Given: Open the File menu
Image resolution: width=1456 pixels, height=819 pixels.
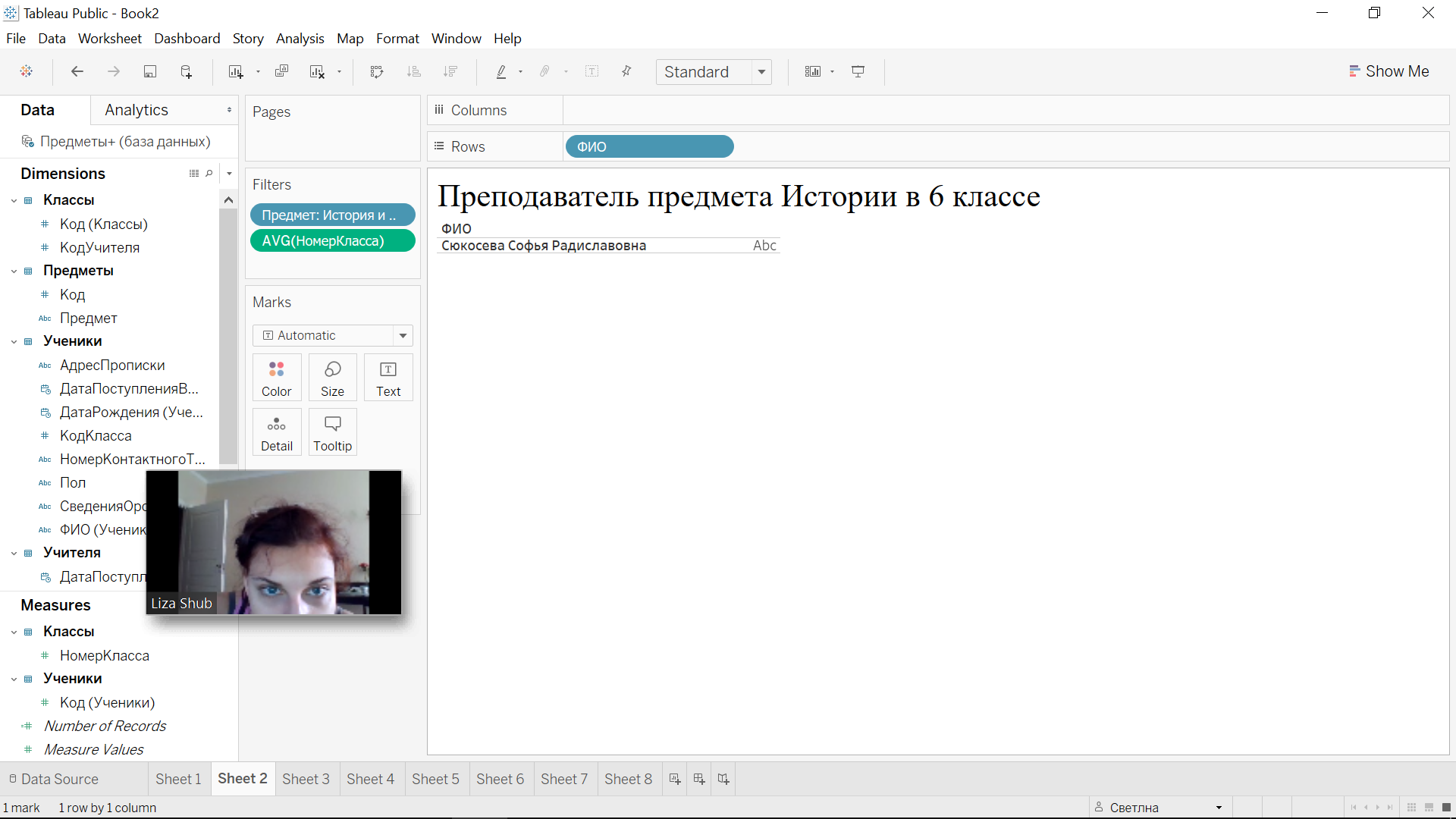Looking at the screenshot, I should 16,38.
